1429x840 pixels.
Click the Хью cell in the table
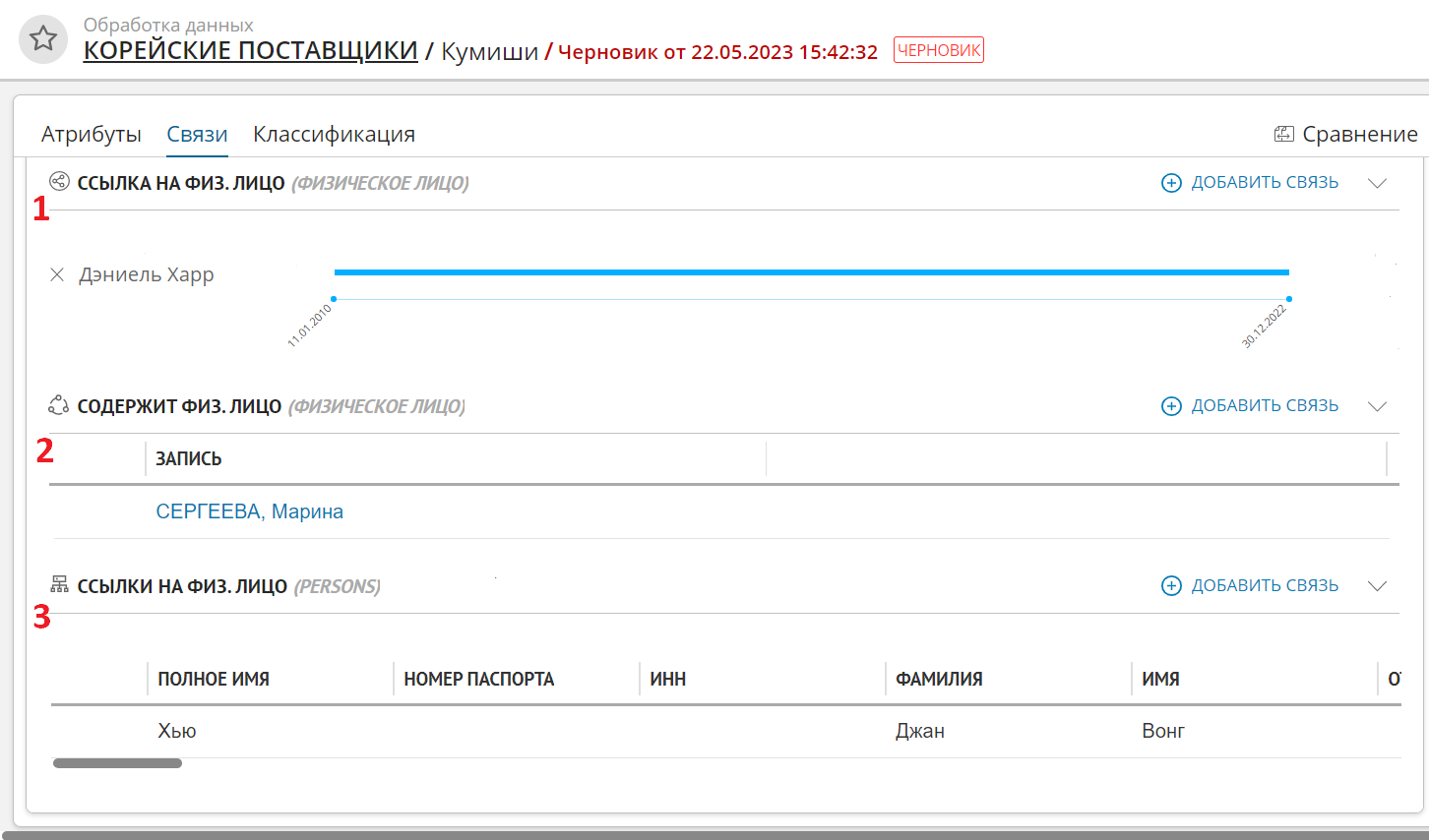pos(177,731)
